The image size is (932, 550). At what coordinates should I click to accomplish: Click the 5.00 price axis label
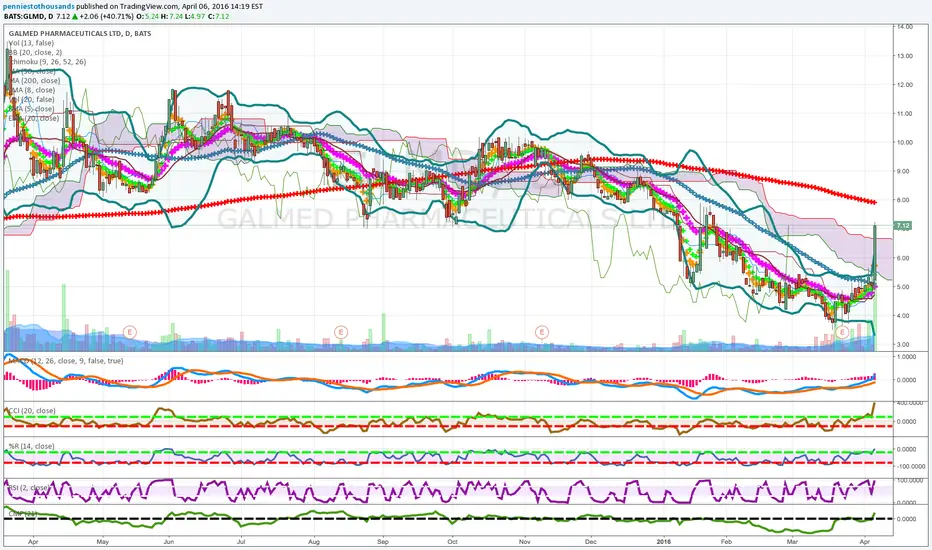(905, 287)
